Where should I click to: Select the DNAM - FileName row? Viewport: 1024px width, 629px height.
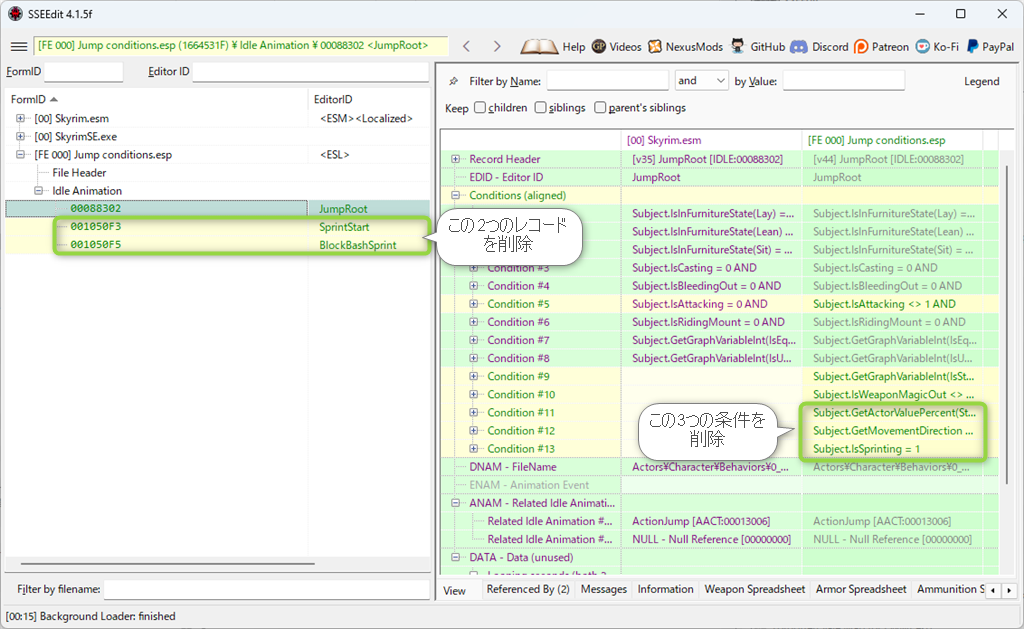[720, 467]
